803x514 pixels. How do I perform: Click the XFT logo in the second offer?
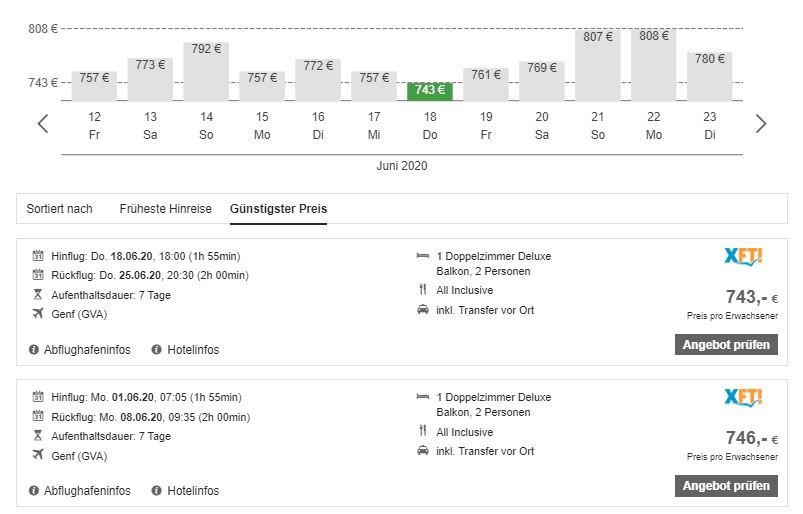coord(743,398)
